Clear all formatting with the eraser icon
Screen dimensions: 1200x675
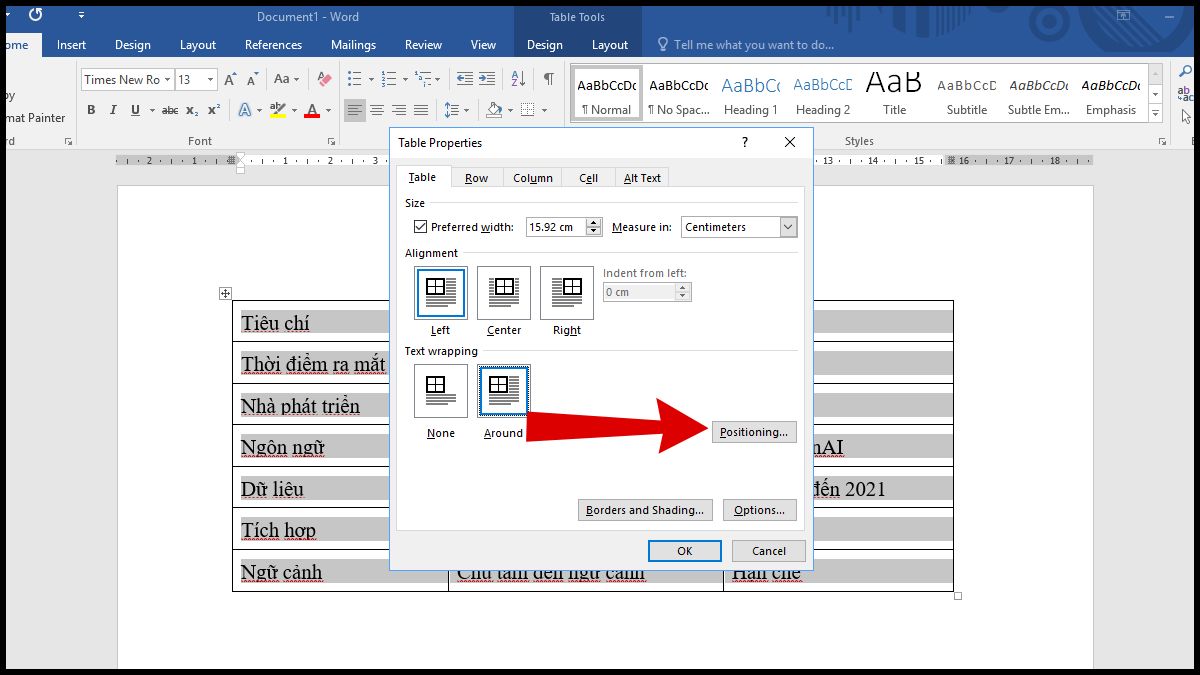pos(324,79)
